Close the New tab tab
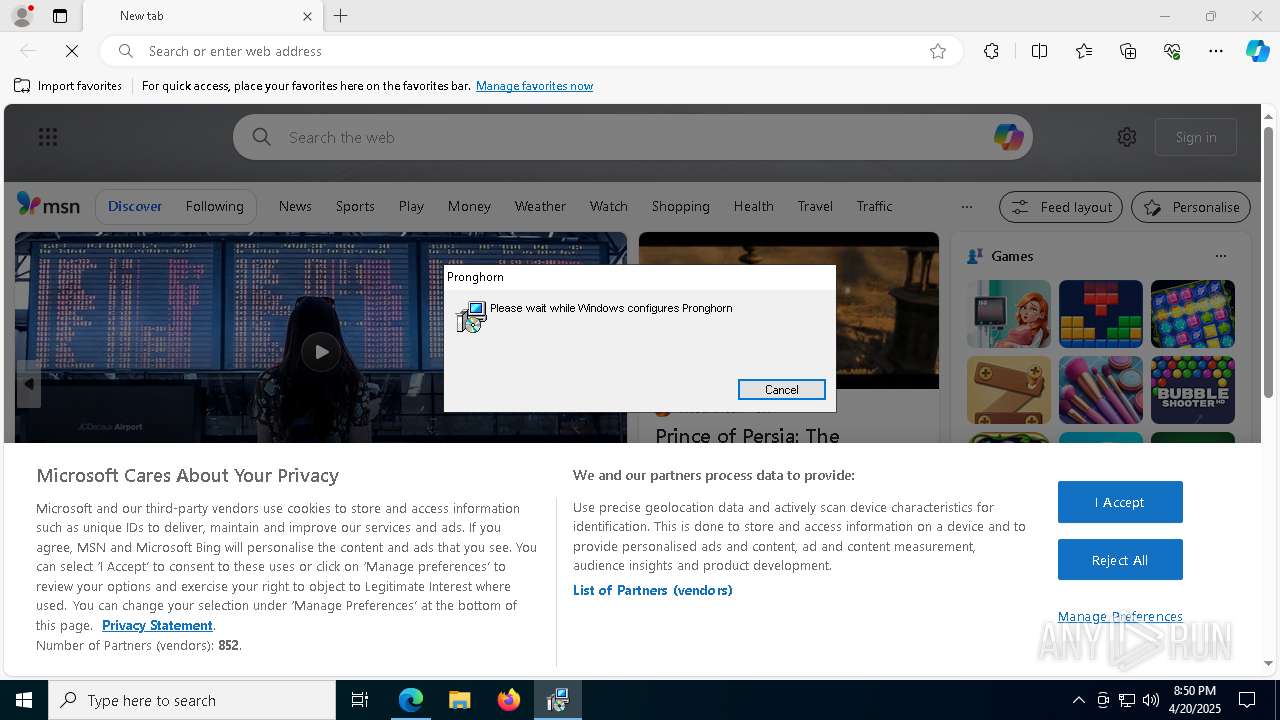This screenshot has height=720, width=1280. tap(307, 16)
